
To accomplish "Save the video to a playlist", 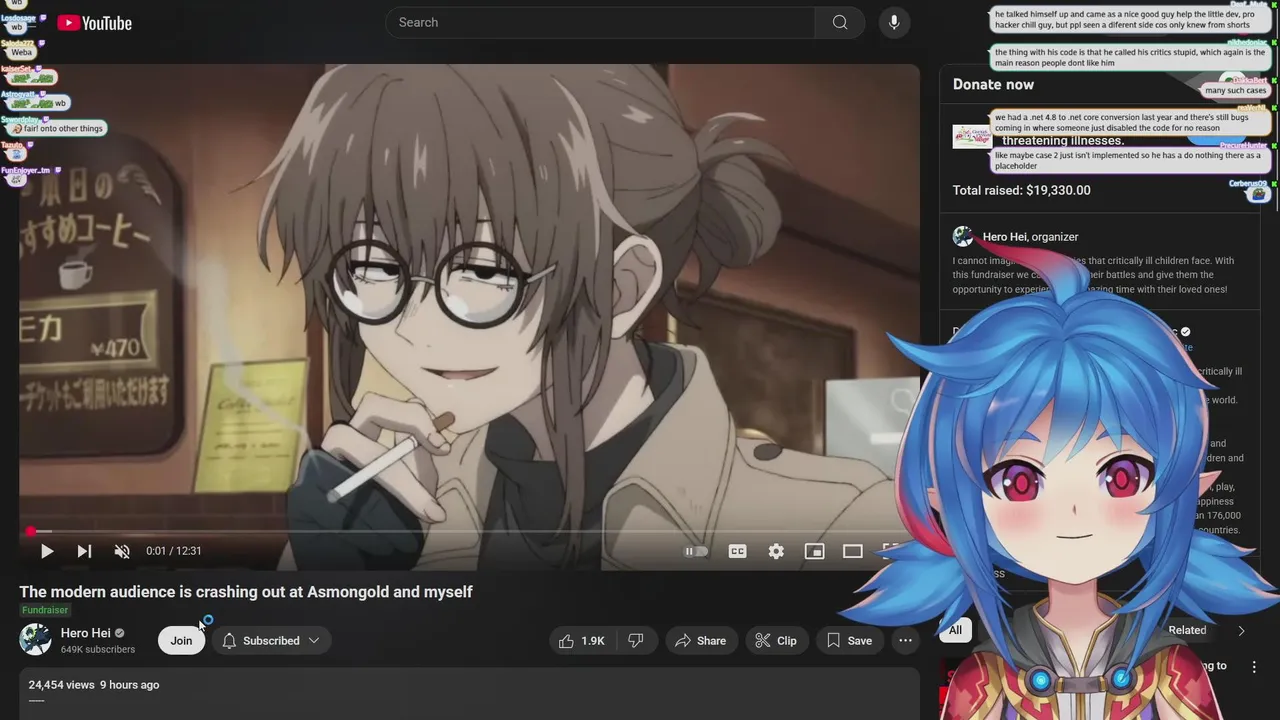I will click(850, 641).
